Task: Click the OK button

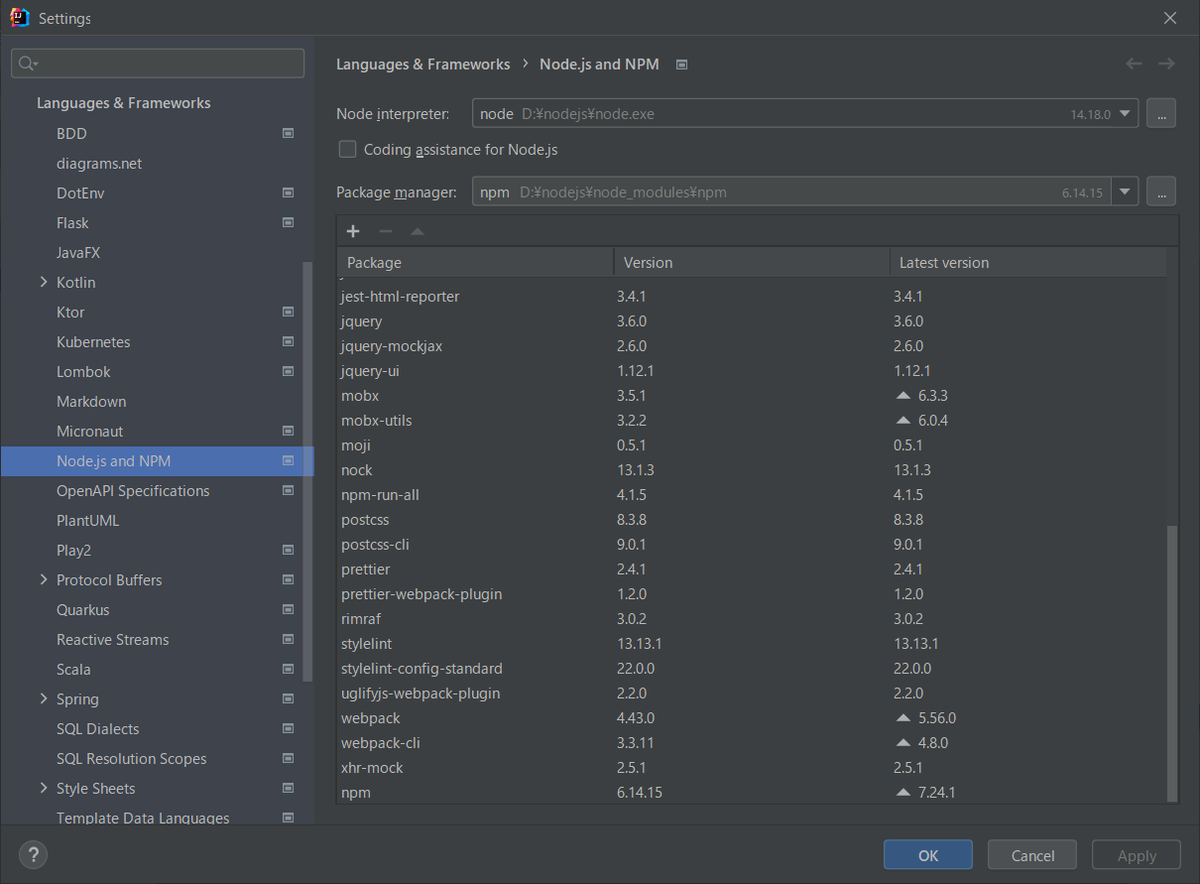Action: tap(928, 855)
